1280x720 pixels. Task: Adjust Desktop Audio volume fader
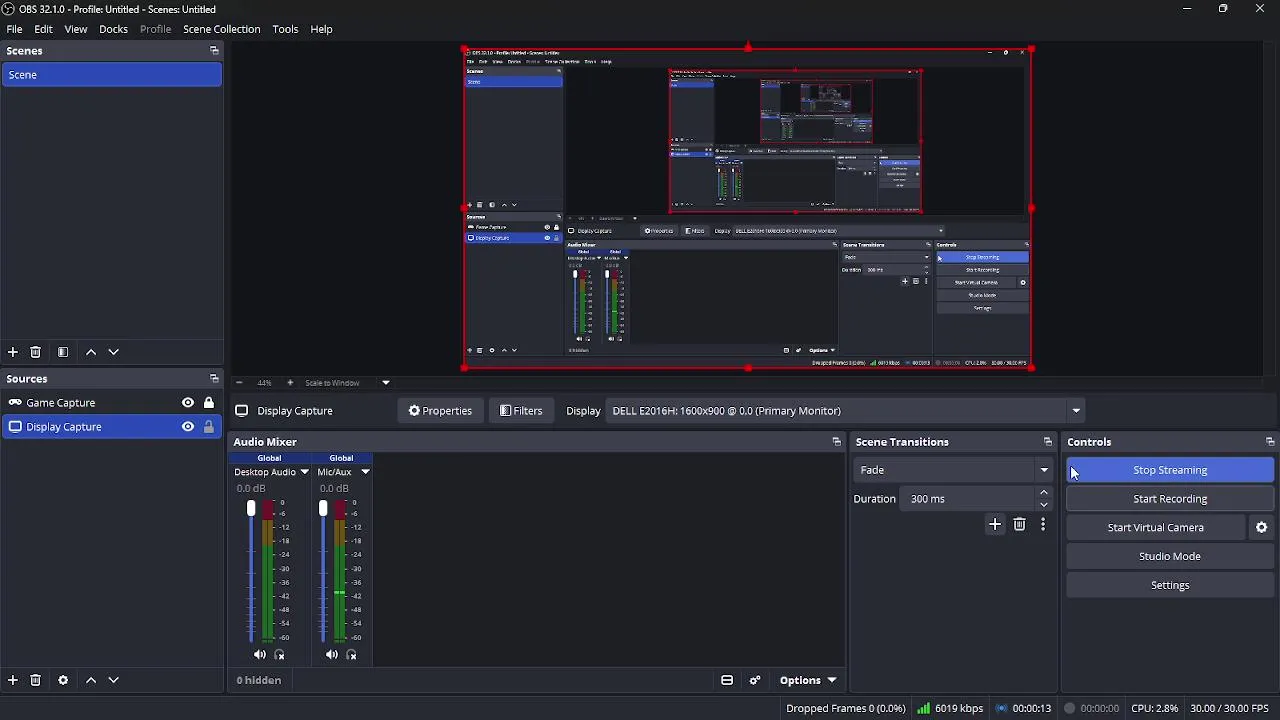pos(251,509)
